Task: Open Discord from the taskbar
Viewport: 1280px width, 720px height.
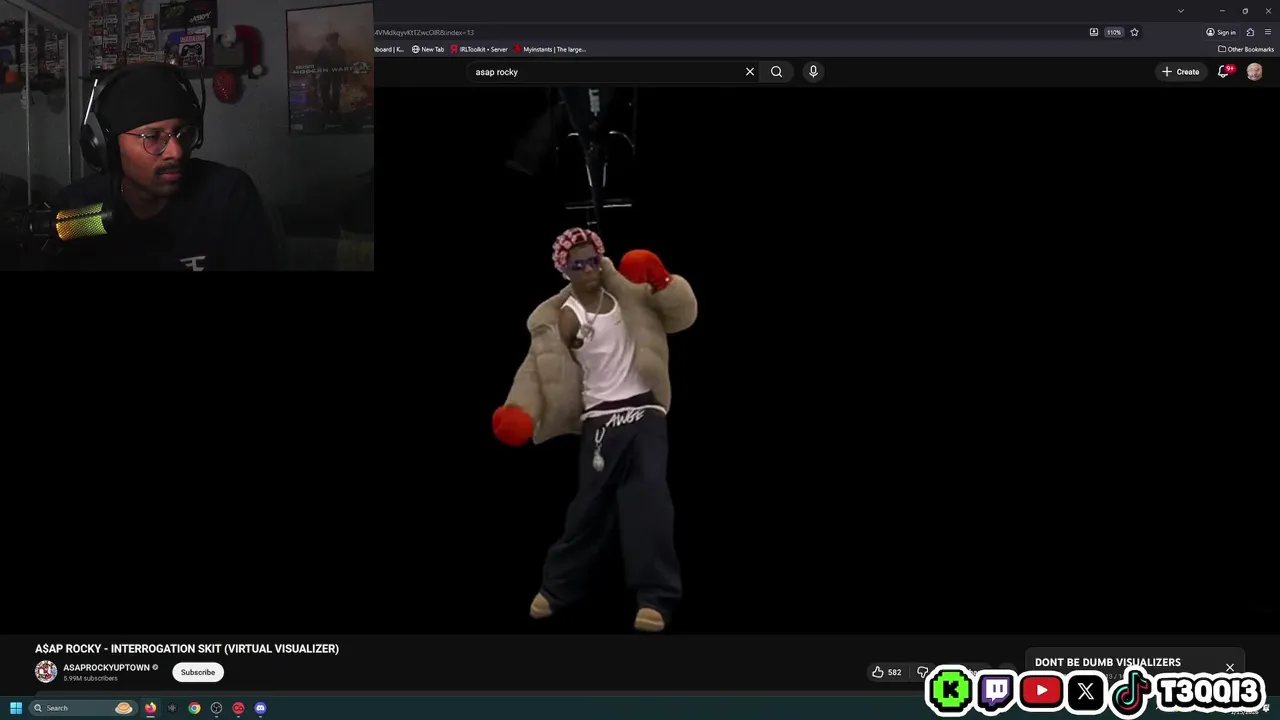Action: [260, 708]
